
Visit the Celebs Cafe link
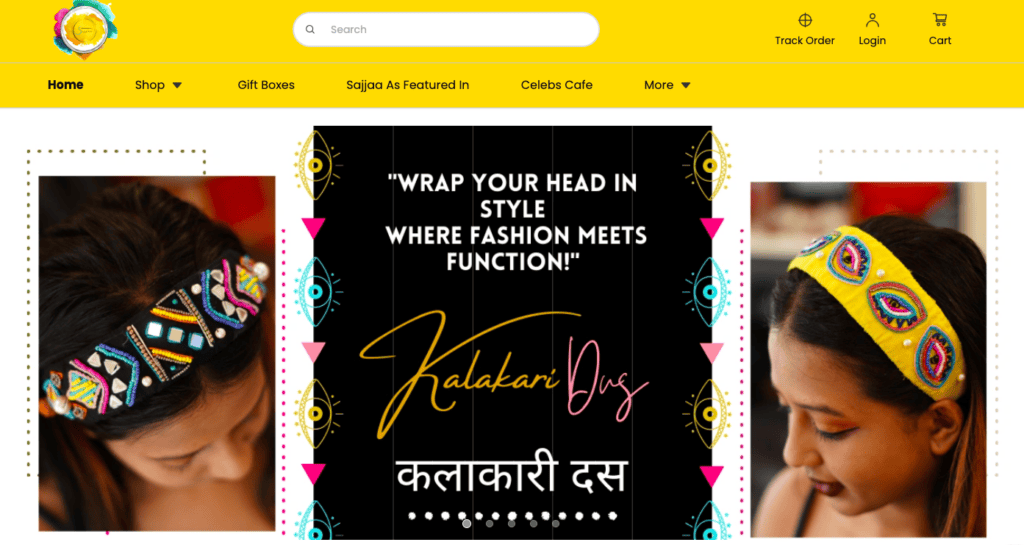556,85
